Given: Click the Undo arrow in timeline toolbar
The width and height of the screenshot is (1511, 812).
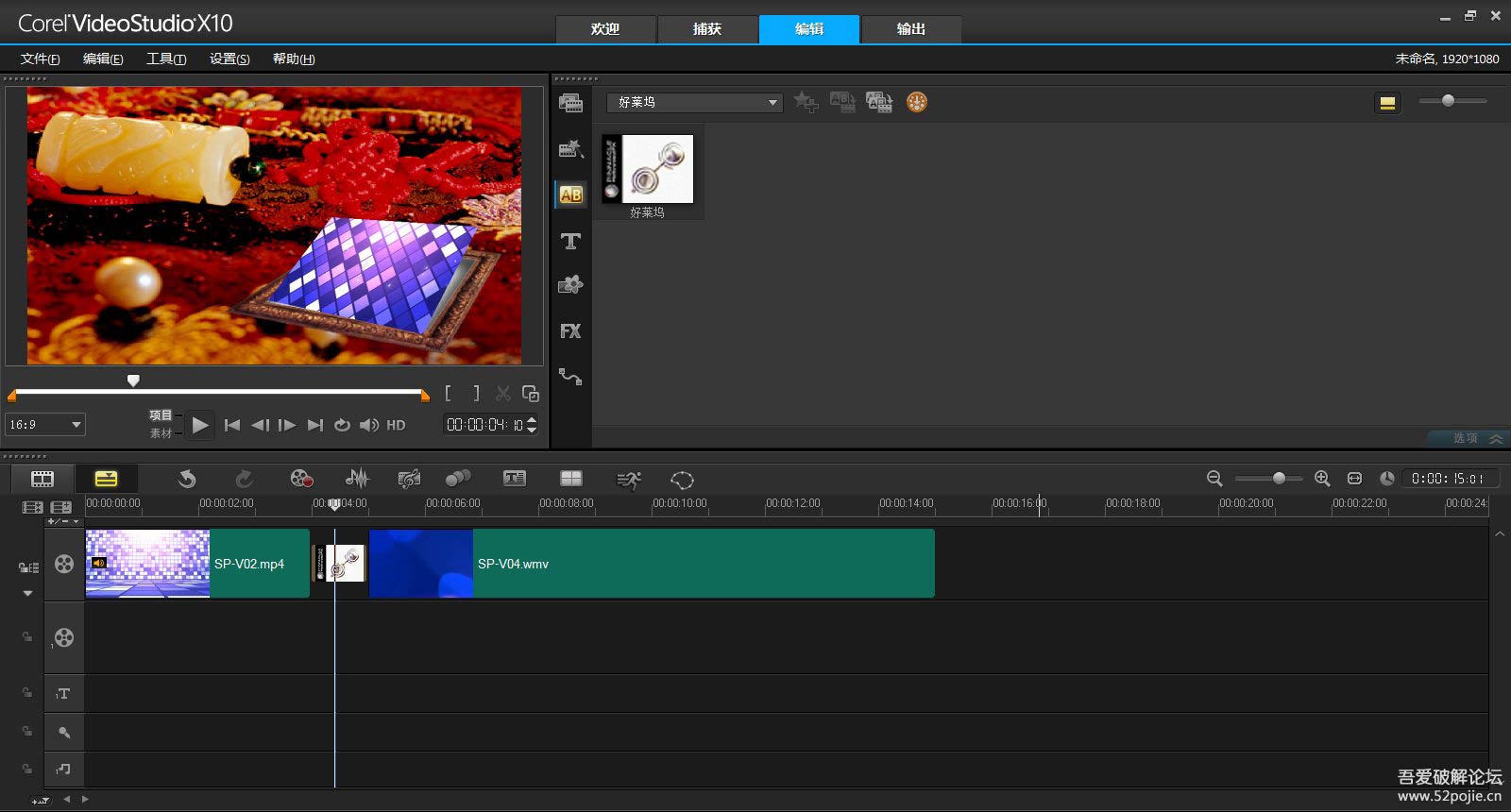Looking at the screenshot, I should click(x=187, y=479).
